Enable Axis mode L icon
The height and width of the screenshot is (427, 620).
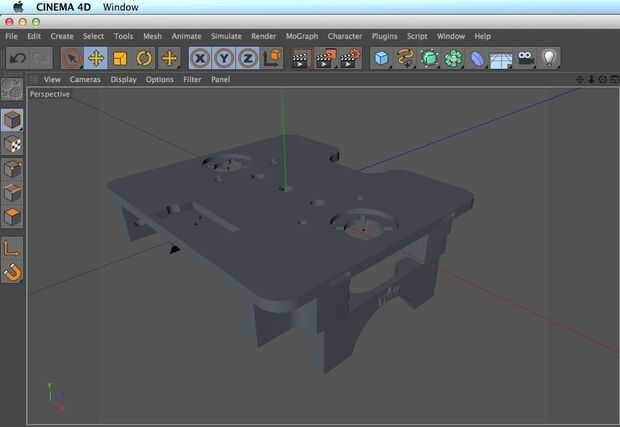pos(12,248)
